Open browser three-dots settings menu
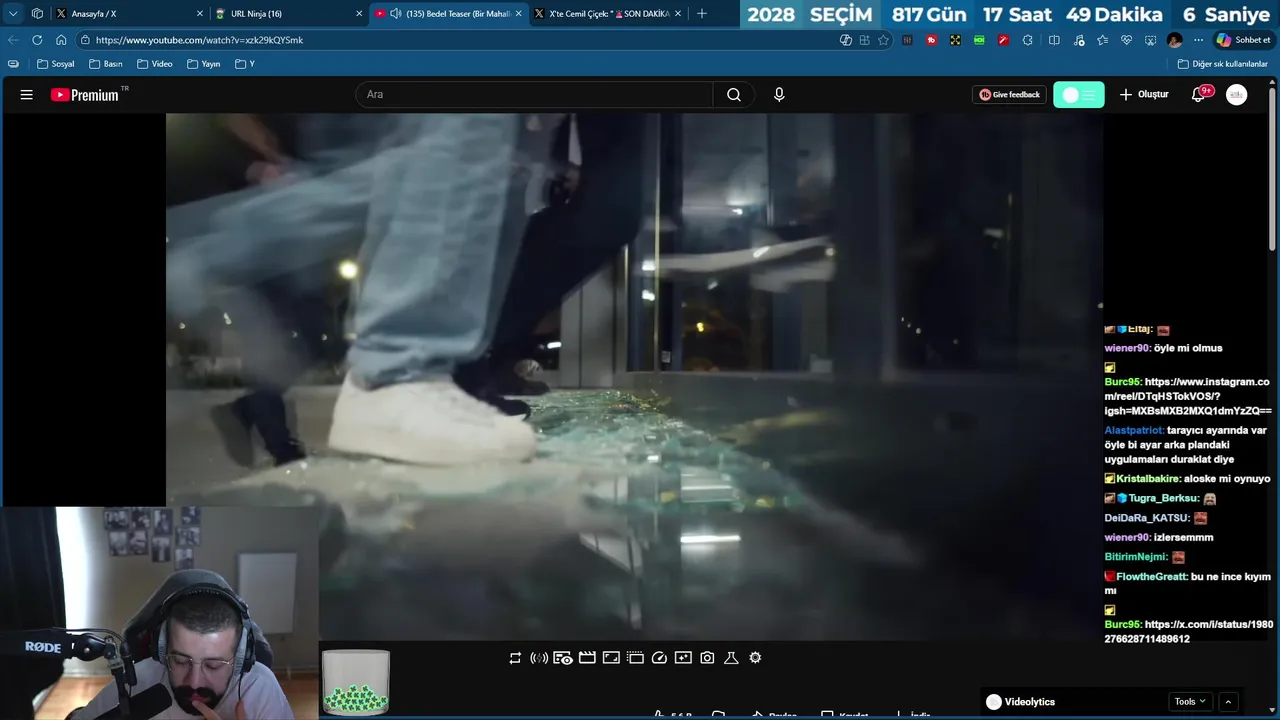1280x720 pixels. coord(1199,40)
